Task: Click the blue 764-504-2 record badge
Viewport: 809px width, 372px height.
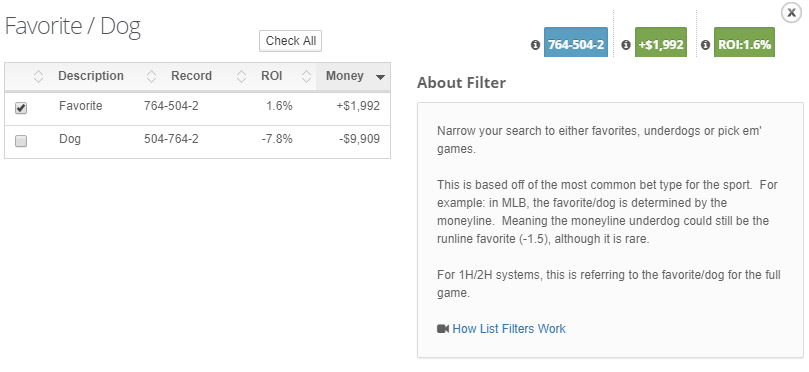Action: pos(576,42)
